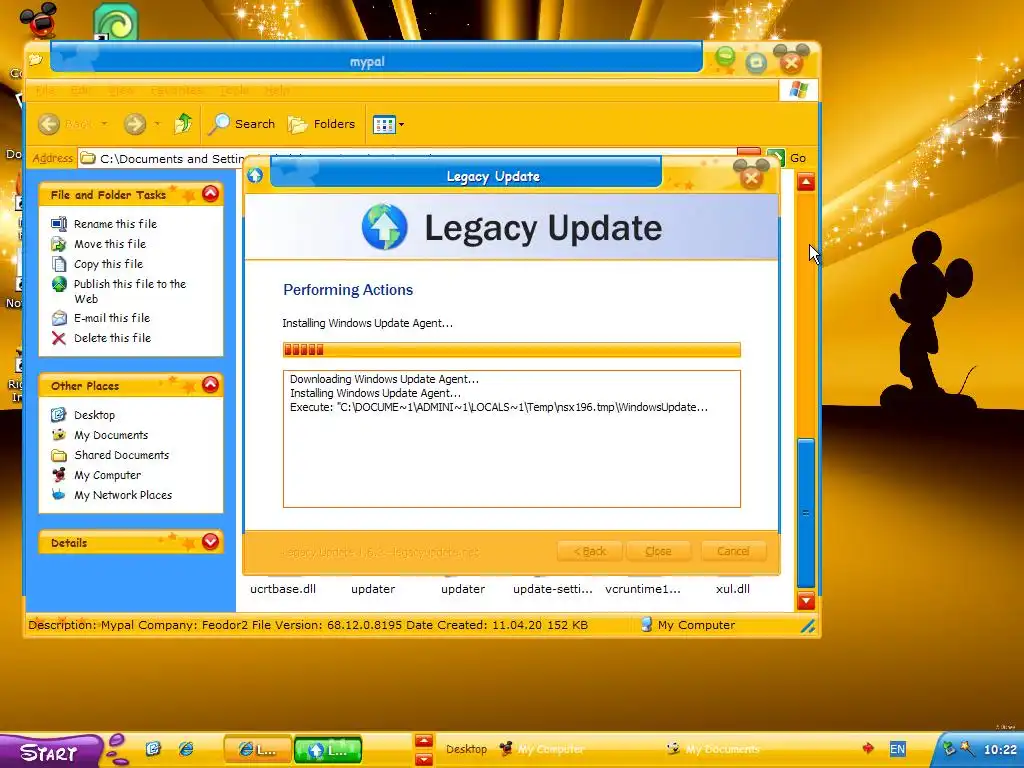This screenshot has height=768, width=1024.
Task: Select the update-setti... file
Action: 553,588
